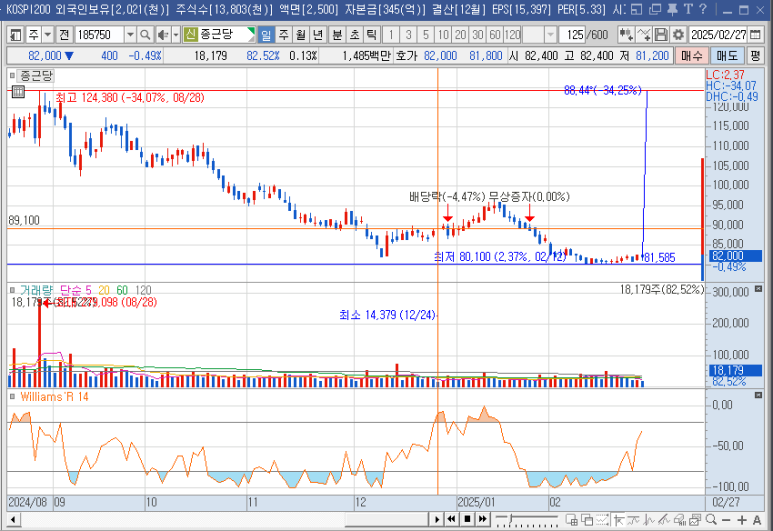The width and height of the screenshot is (773, 531).
Task: Click the 매수 buy button
Action: point(692,56)
